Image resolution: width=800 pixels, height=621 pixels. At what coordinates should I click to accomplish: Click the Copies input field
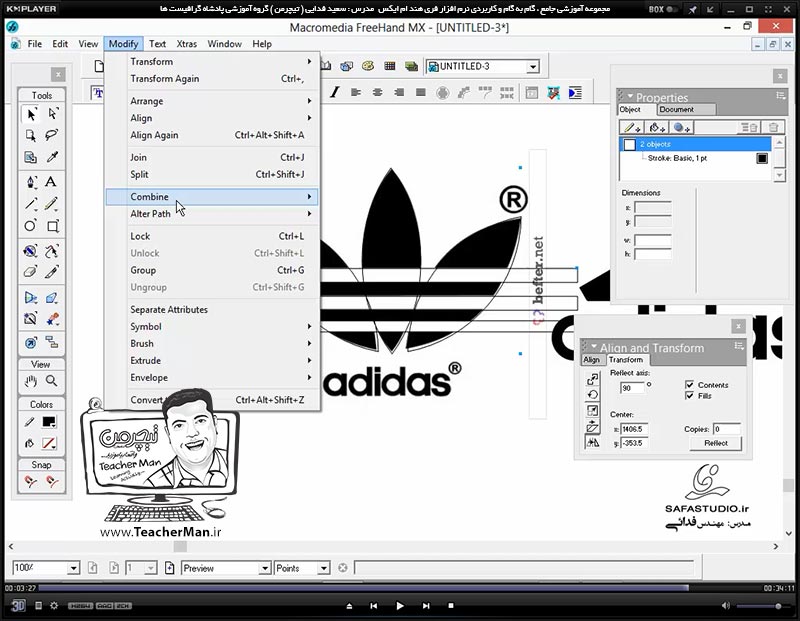727,429
